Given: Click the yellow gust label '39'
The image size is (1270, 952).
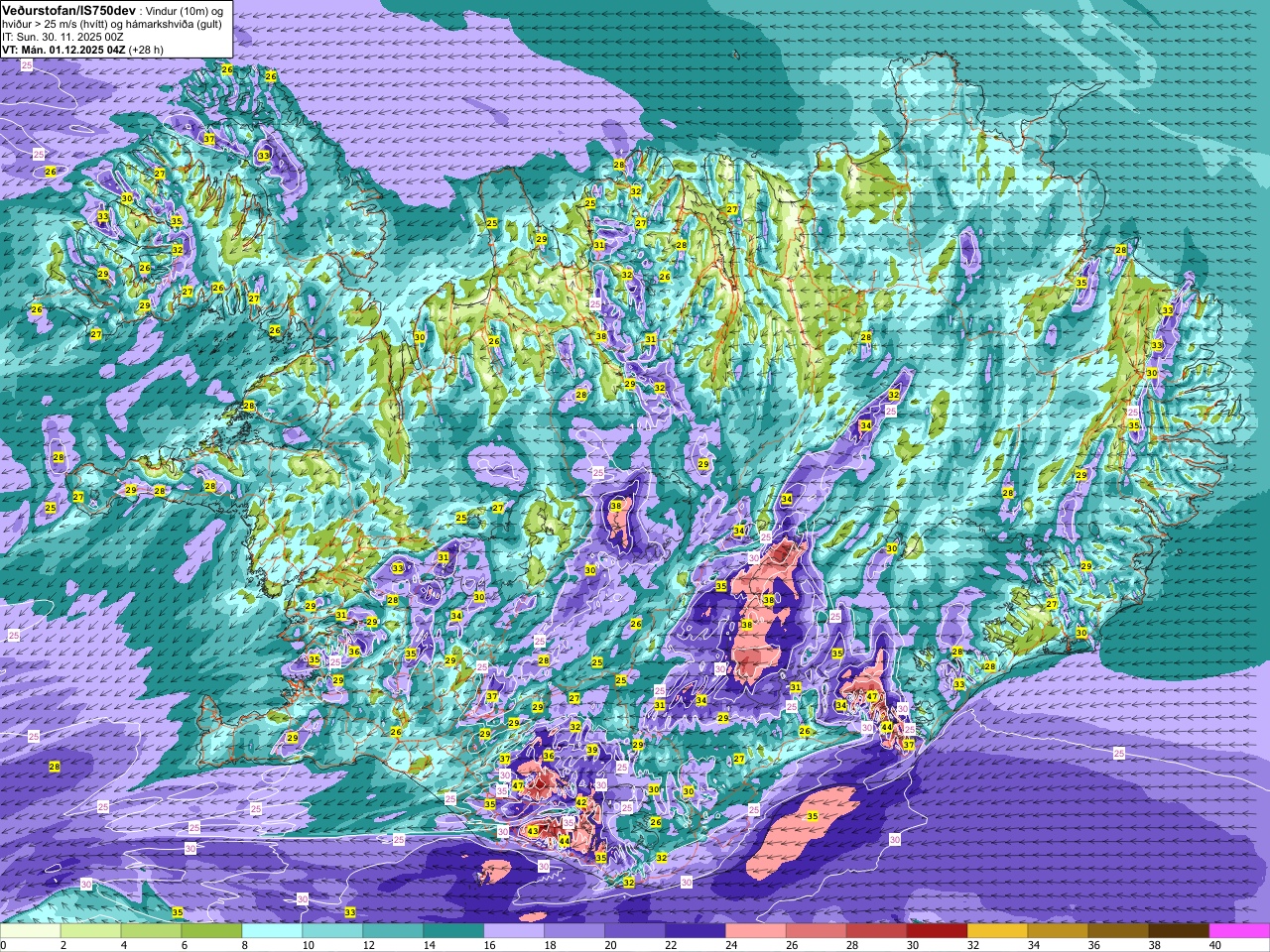Looking at the screenshot, I should 591,750.
